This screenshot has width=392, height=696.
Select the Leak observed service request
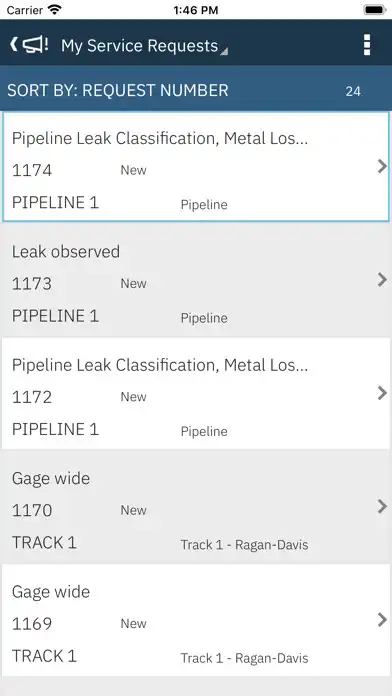pyautogui.click(x=196, y=280)
